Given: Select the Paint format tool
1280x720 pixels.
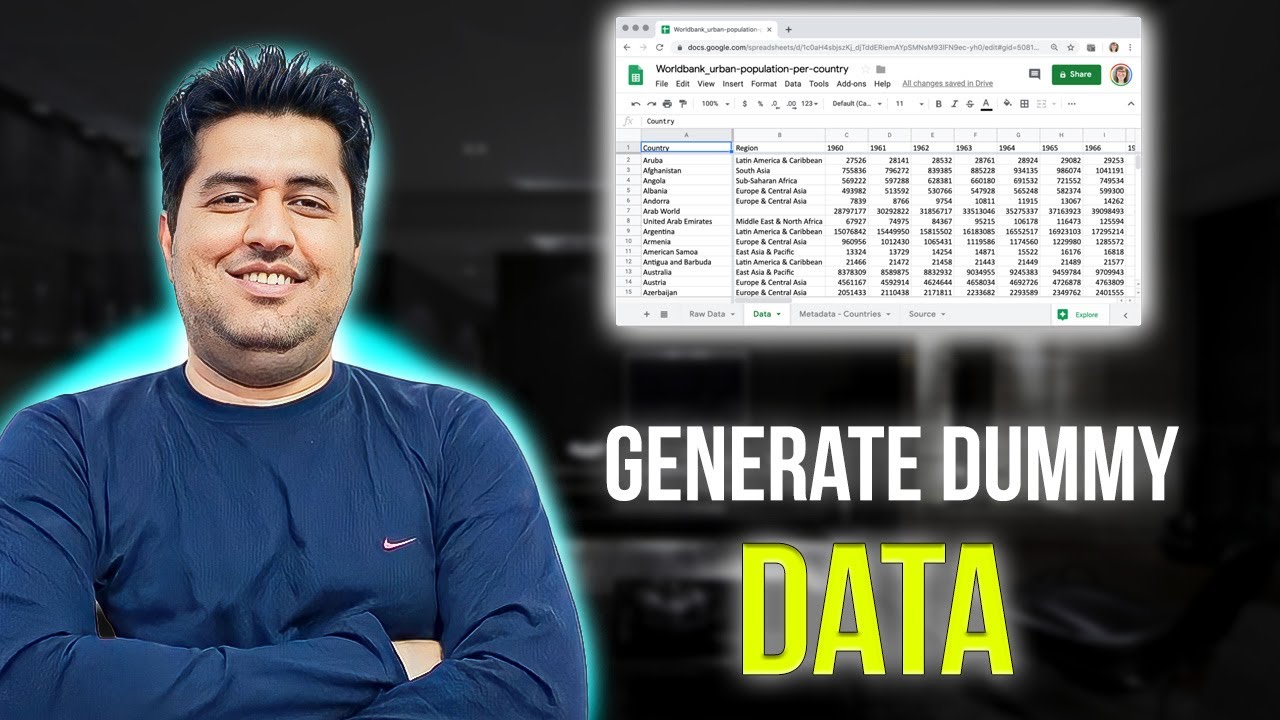Looking at the screenshot, I should point(683,104).
